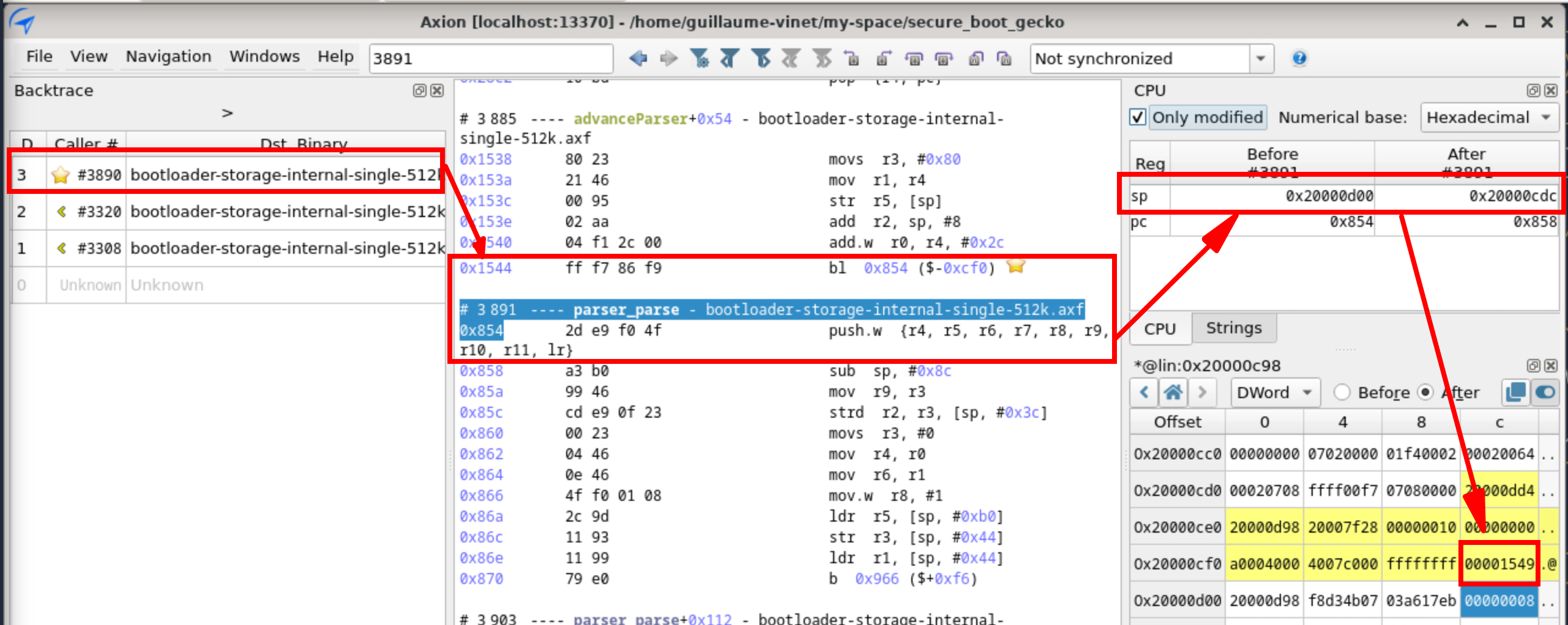
Task: Select the previous filtered event funnel icon
Action: (x=730, y=58)
